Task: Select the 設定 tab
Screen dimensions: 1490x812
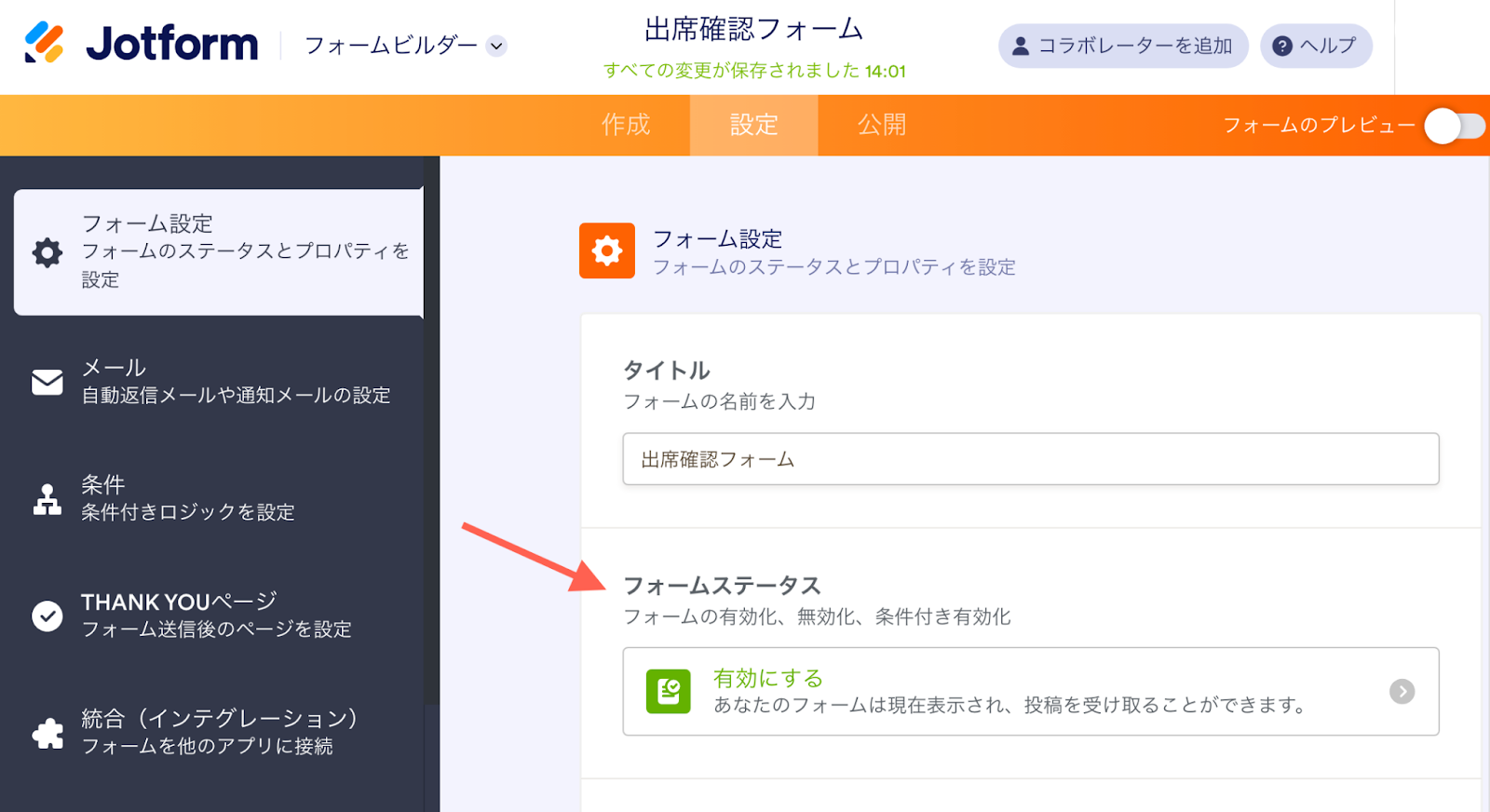Action: [753, 125]
